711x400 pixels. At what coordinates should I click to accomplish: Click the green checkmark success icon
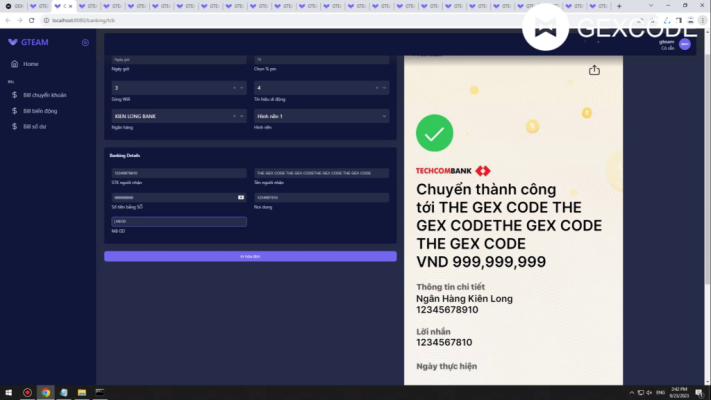(434, 133)
